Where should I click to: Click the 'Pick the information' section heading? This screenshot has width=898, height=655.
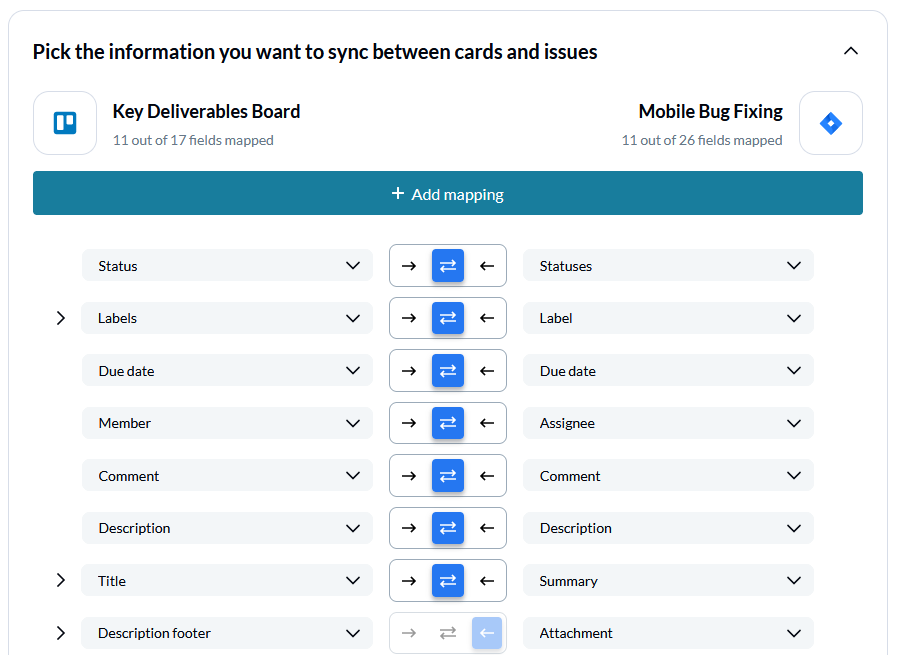click(315, 52)
